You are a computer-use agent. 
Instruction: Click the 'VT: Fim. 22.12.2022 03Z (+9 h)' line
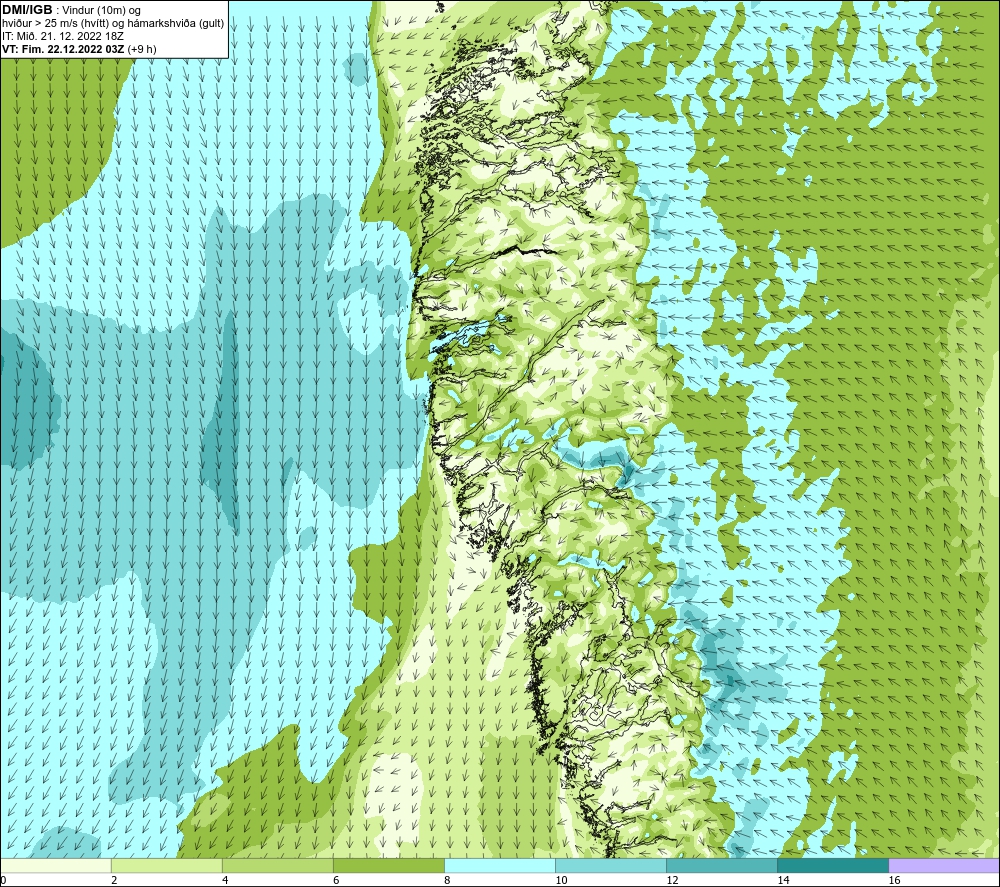coord(79,49)
